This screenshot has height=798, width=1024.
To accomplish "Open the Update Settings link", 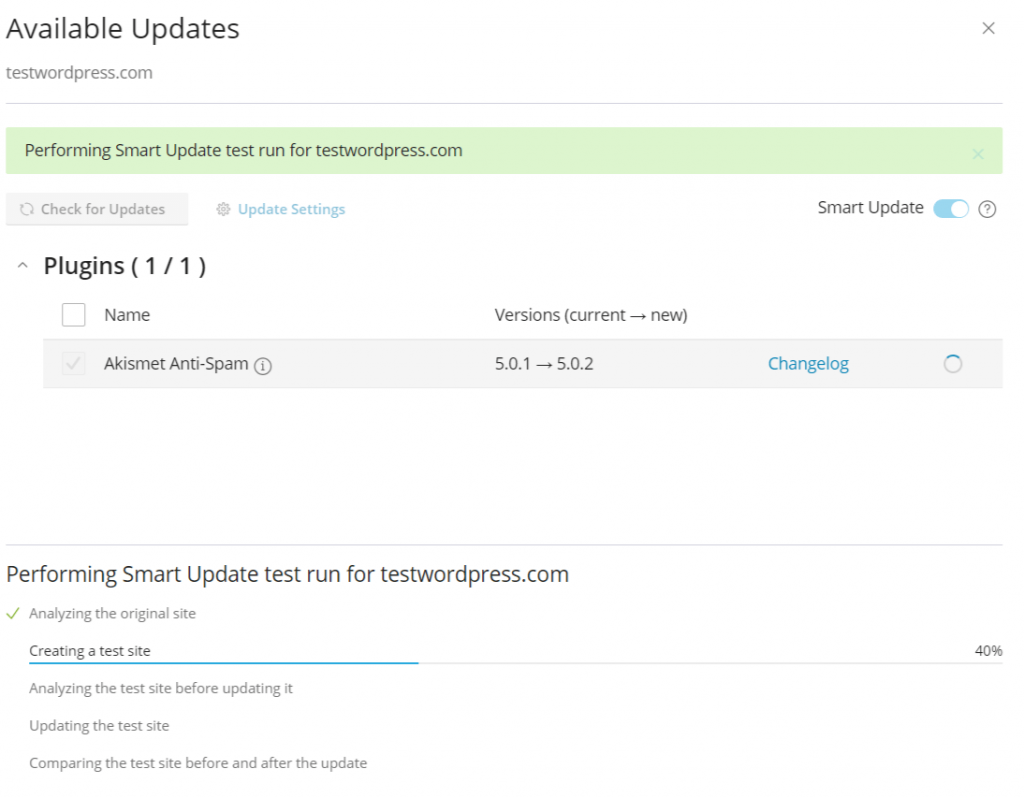I will pos(291,209).
